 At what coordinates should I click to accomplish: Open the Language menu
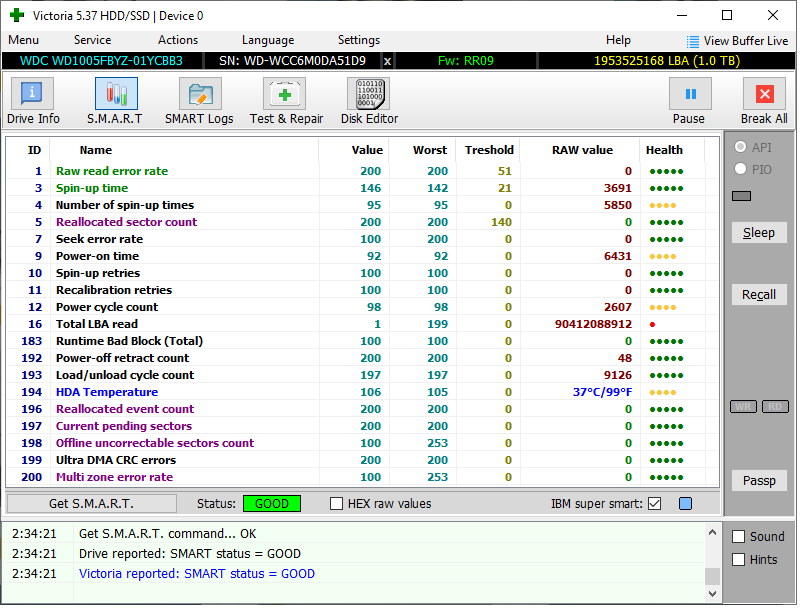pos(268,40)
